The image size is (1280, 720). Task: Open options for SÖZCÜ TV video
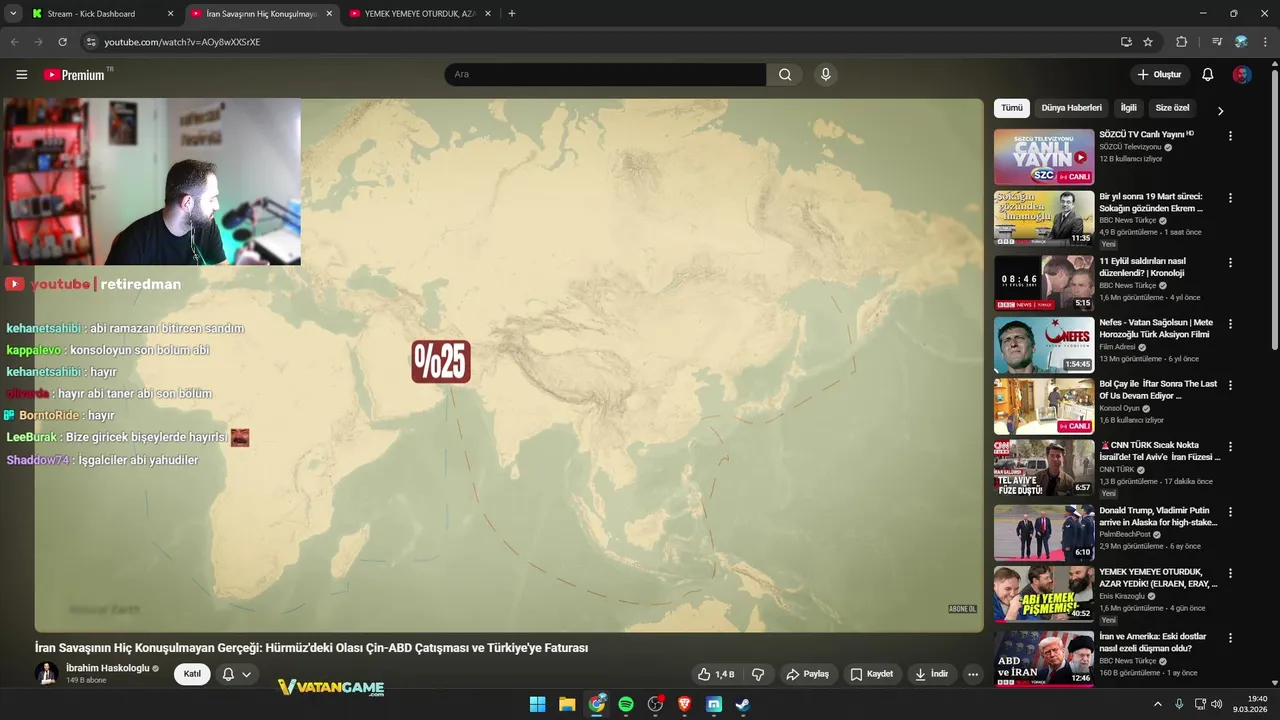1230,136
